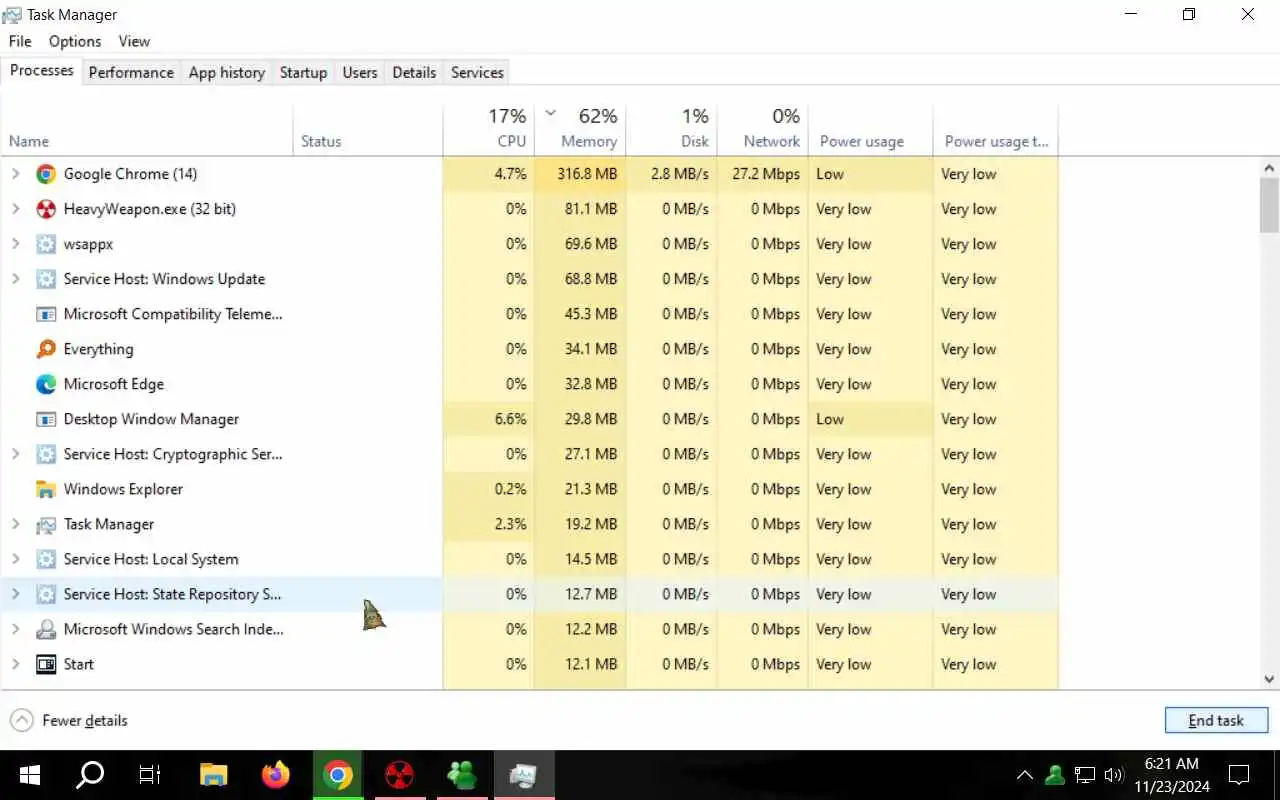Switch to HeavyWeapon game in taskbar
This screenshot has width=1280, height=800.
click(400, 775)
